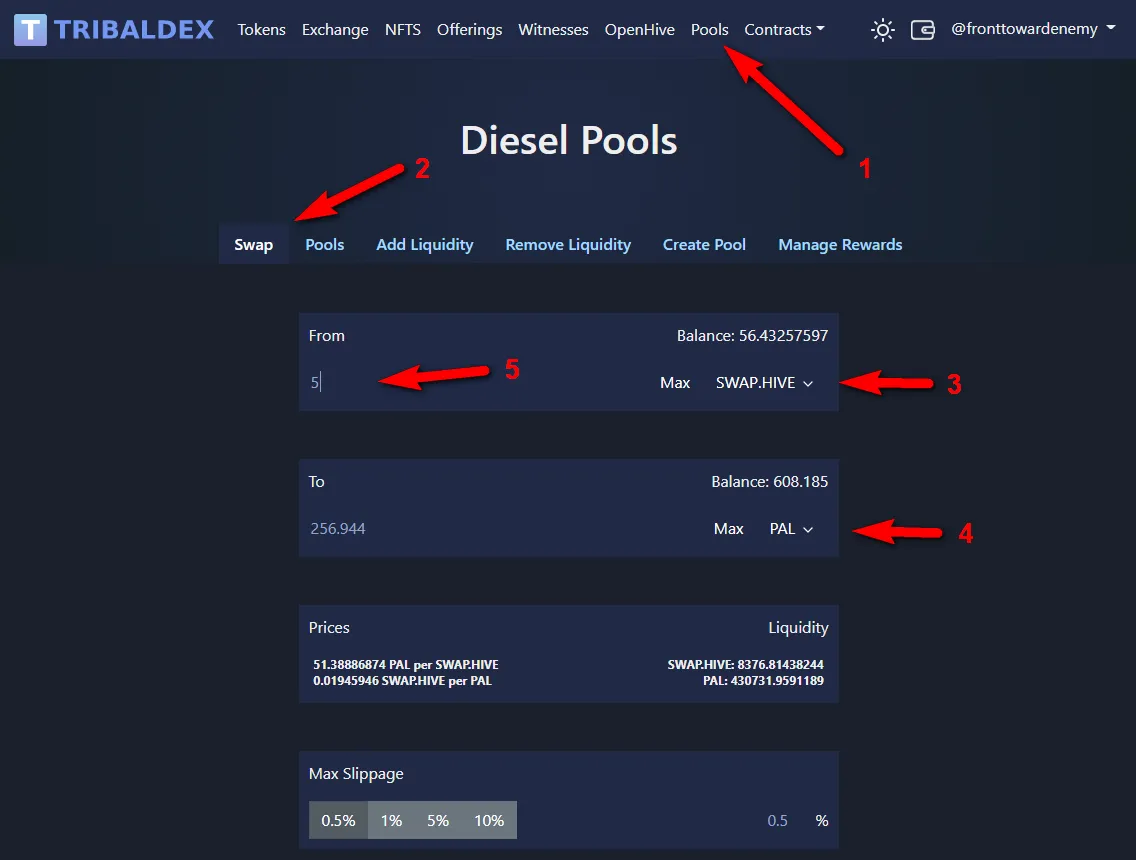
Task: Open the wallet icon in navbar
Action: click(x=922, y=30)
